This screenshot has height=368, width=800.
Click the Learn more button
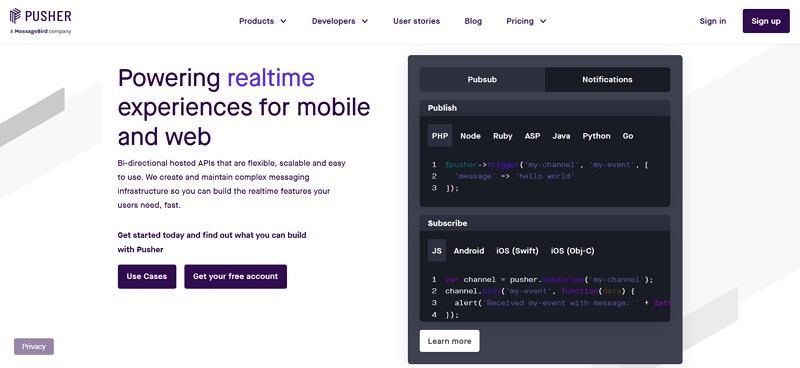click(449, 341)
